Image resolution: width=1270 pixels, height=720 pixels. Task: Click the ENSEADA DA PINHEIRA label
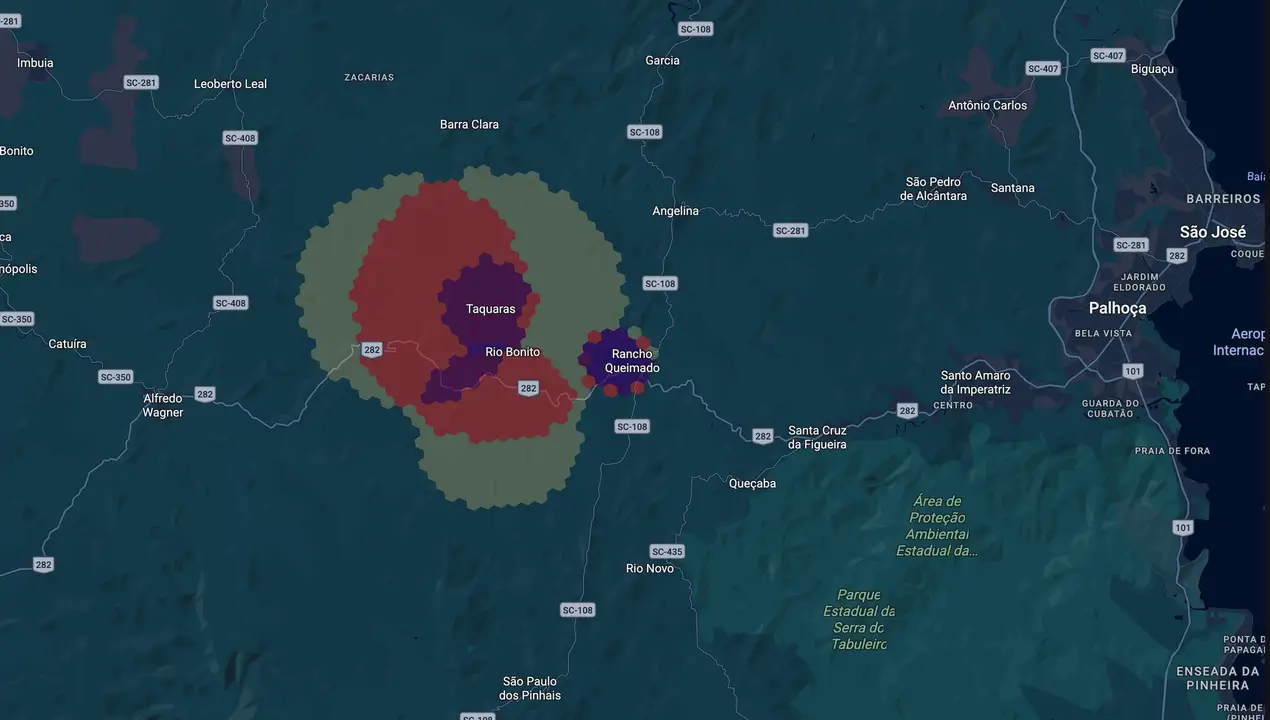click(x=1217, y=678)
